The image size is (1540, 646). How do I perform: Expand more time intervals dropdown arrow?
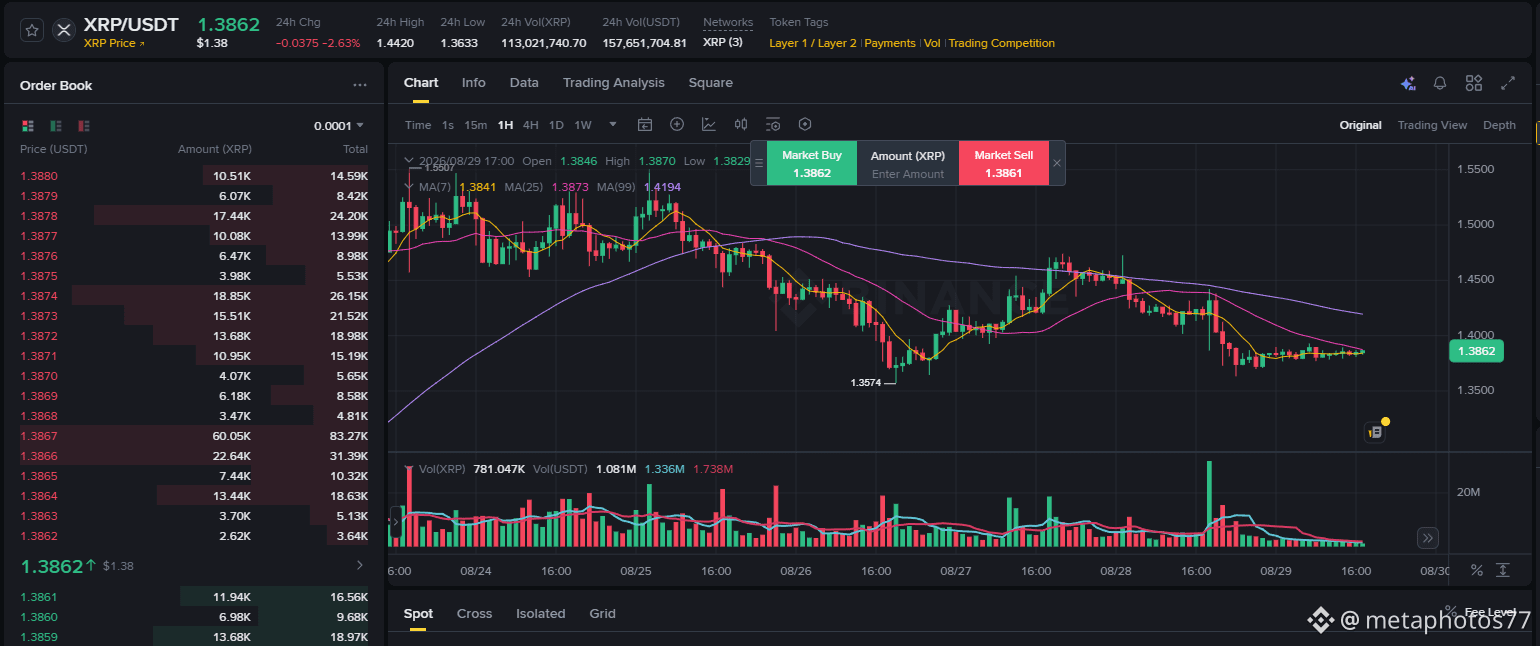coord(613,125)
